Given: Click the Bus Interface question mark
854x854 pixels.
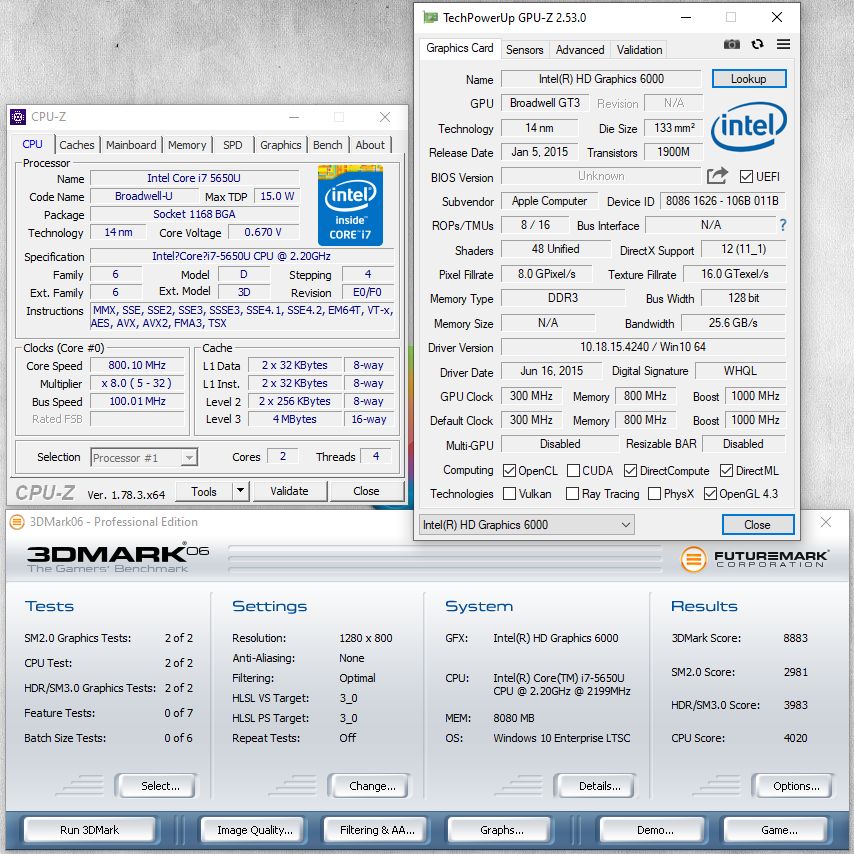Looking at the screenshot, I should point(783,225).
